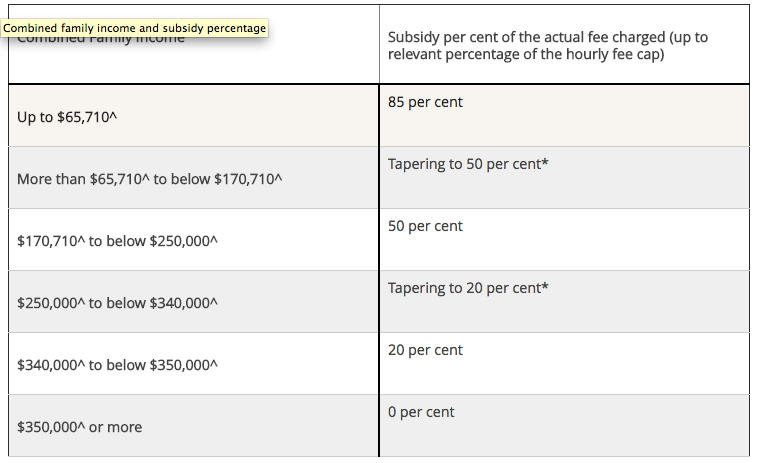Select the '20 per cent' subsidy cell
Screen dimensions: 759x463
(425, 350)
